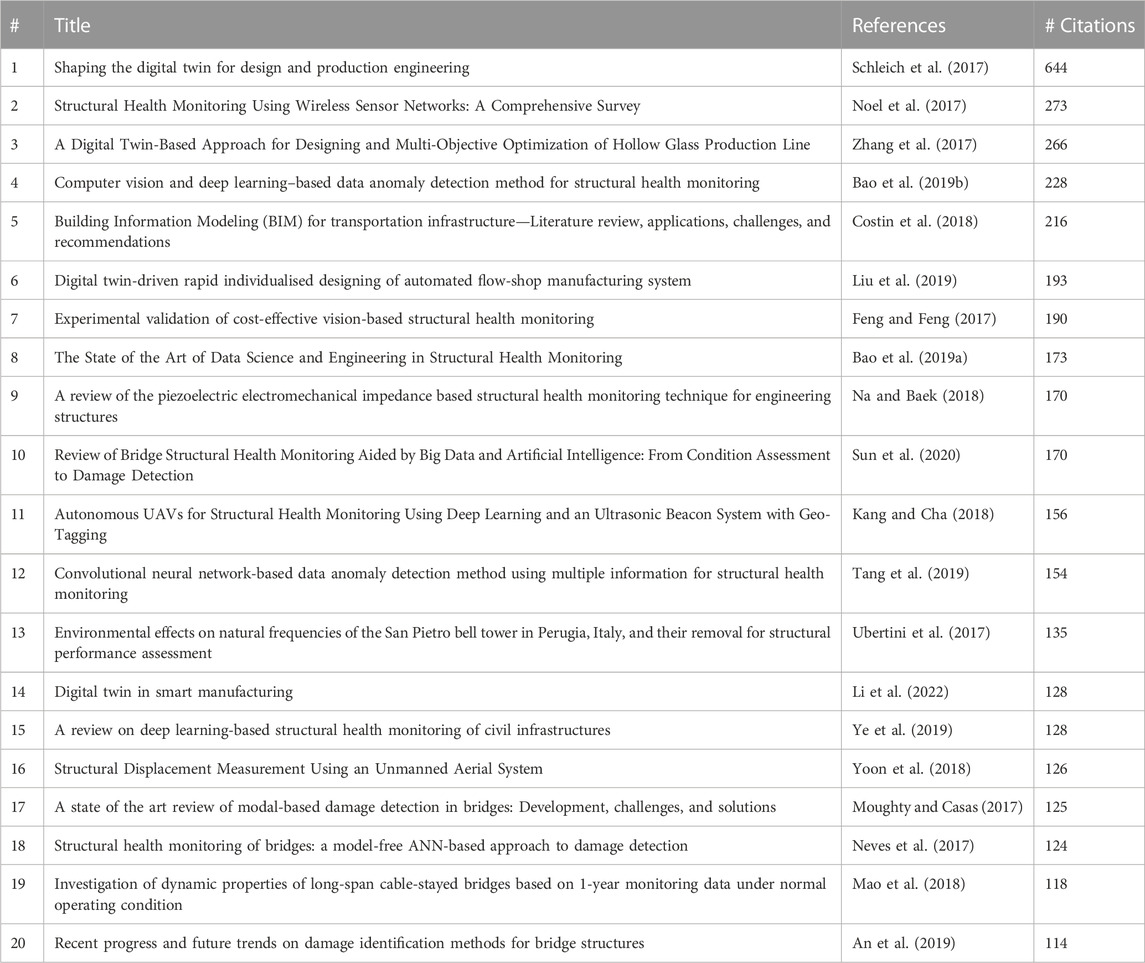Click reference 'Na and Baek (2018)'
1145x963 pixels.
[918, 396]
